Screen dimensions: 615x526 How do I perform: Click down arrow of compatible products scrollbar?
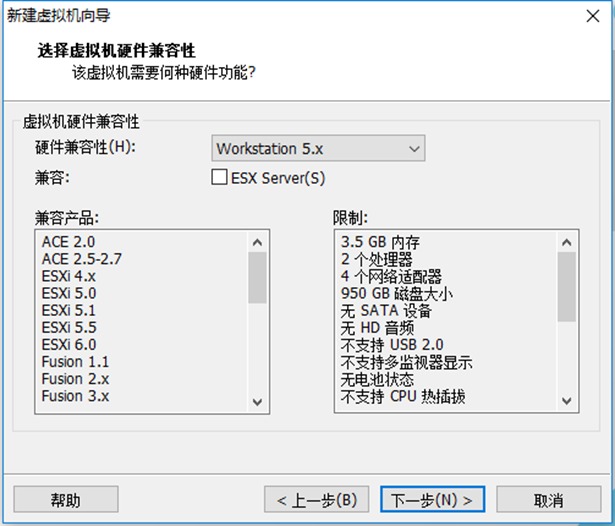257,402
